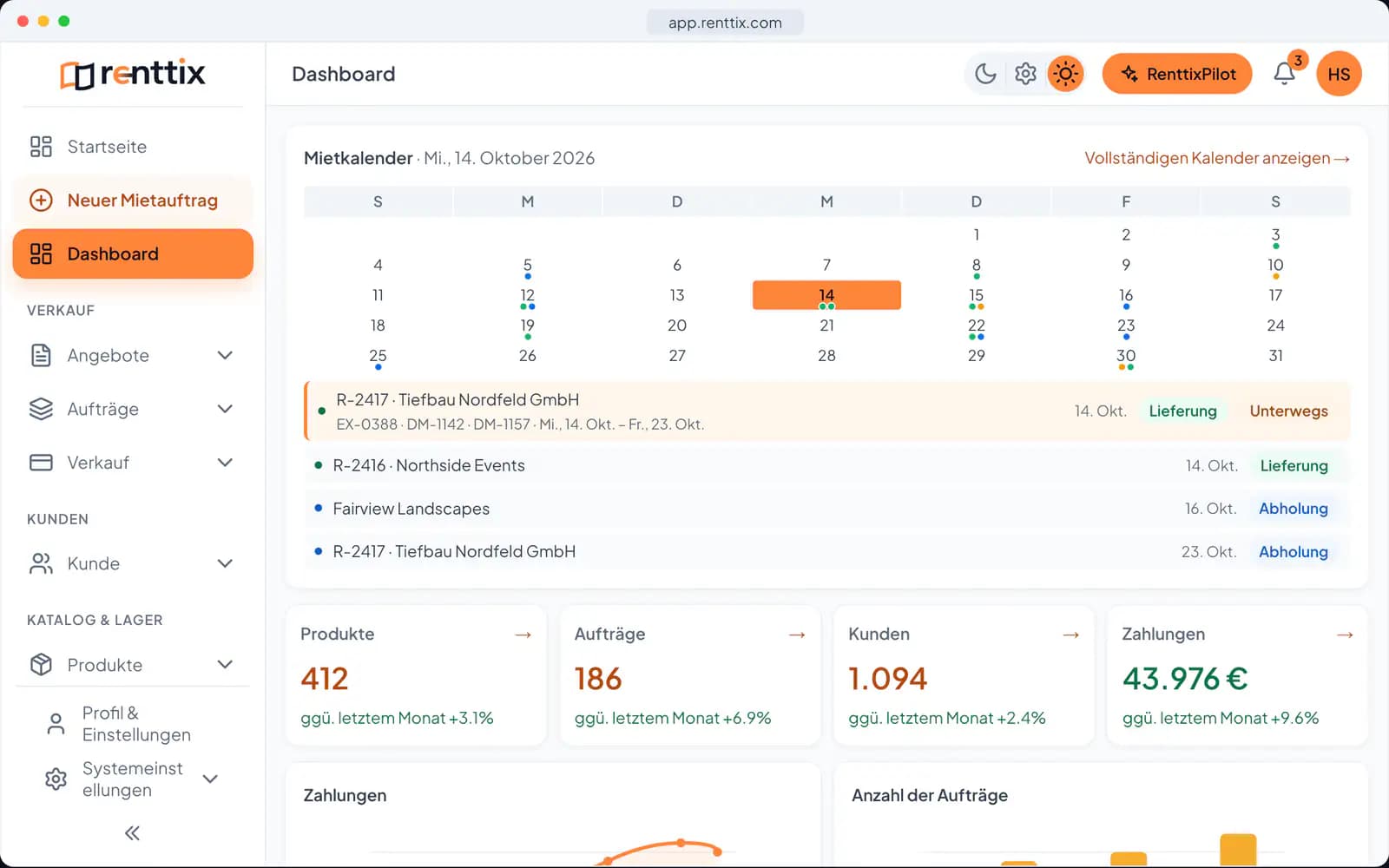Open the HS user avatar menu
1389x868 pixels.
pyautogui.click(x=1339, y=74)
